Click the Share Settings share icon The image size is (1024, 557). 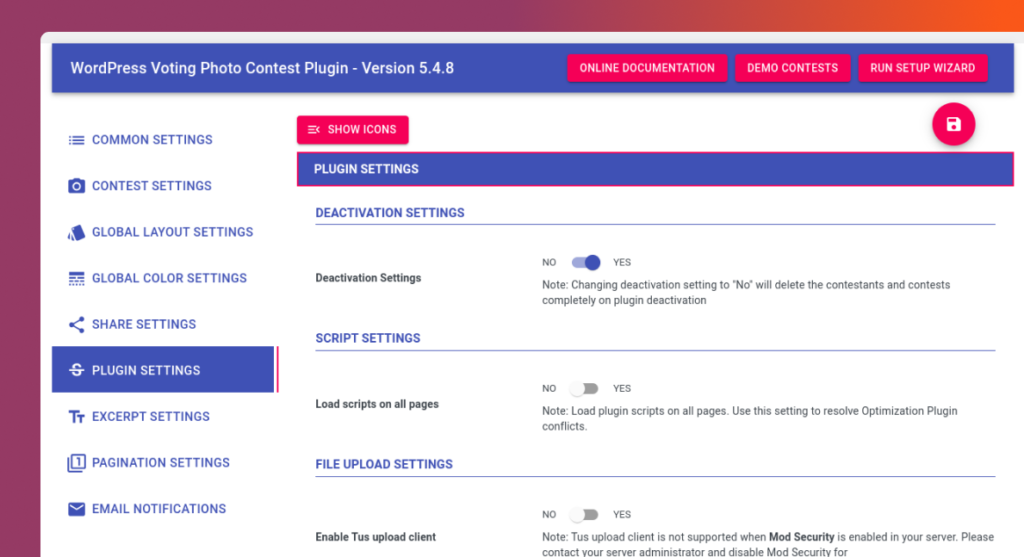point(76,324)
